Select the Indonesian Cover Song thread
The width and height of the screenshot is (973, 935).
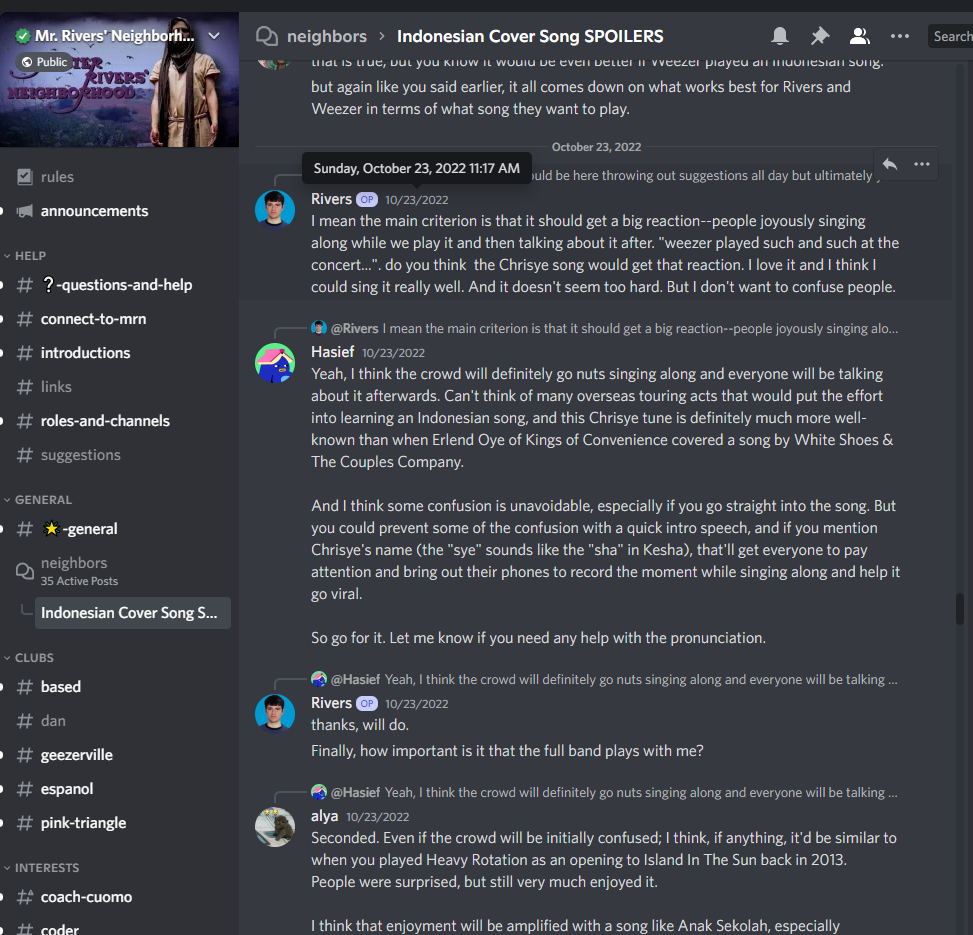[133, 613]
